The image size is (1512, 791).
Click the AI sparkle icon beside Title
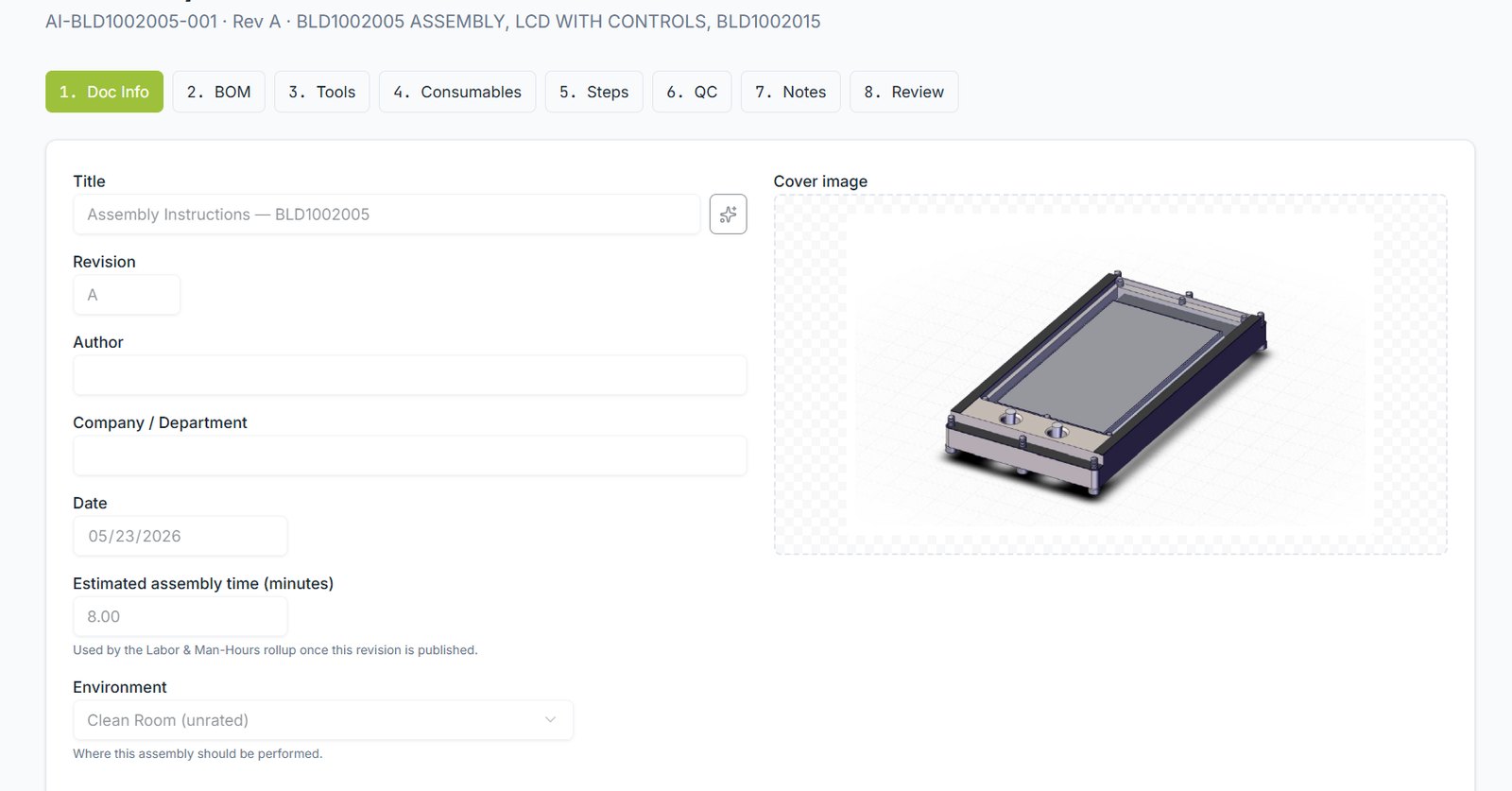pyautogui.click(x=728, y=215)
